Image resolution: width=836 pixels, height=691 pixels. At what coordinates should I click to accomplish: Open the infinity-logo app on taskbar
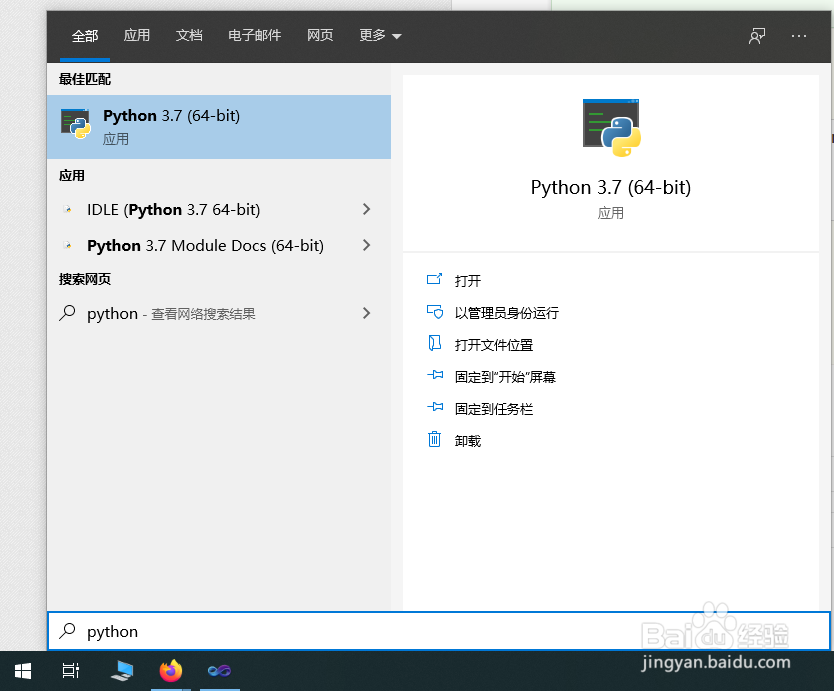pyautogui.click(x=219, y=671)
